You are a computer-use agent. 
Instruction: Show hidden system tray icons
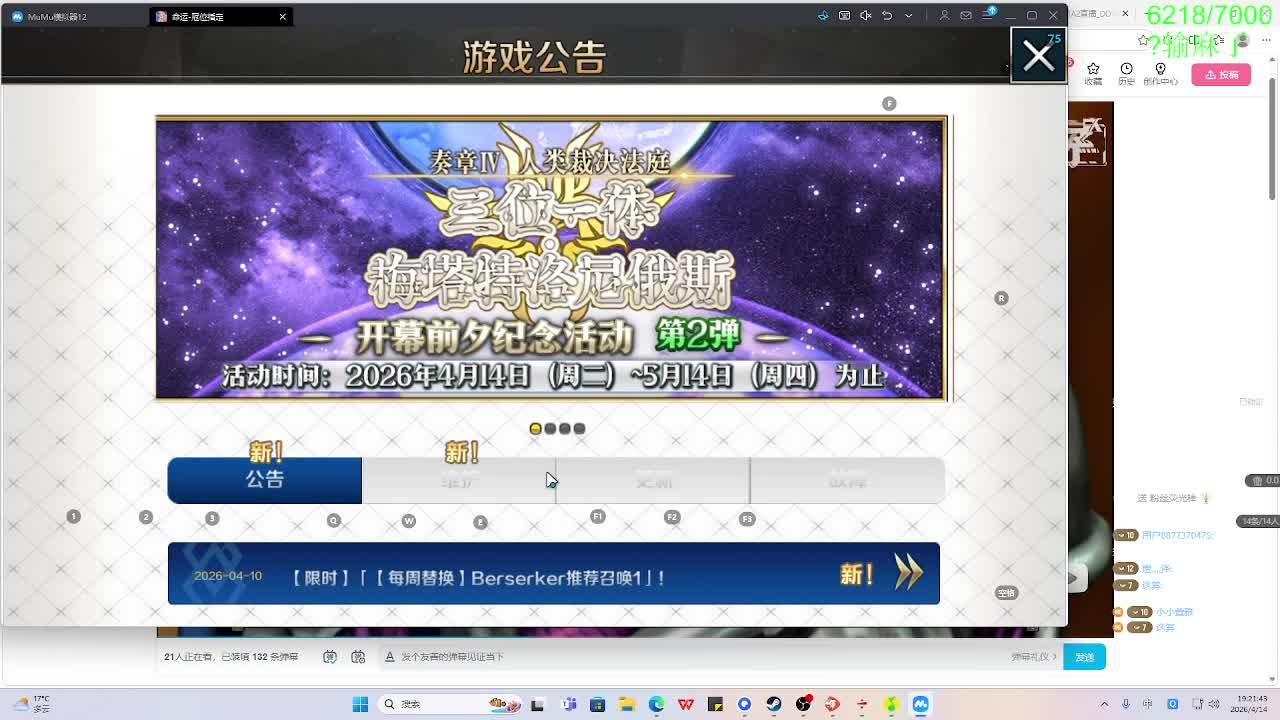[1104, 704]
